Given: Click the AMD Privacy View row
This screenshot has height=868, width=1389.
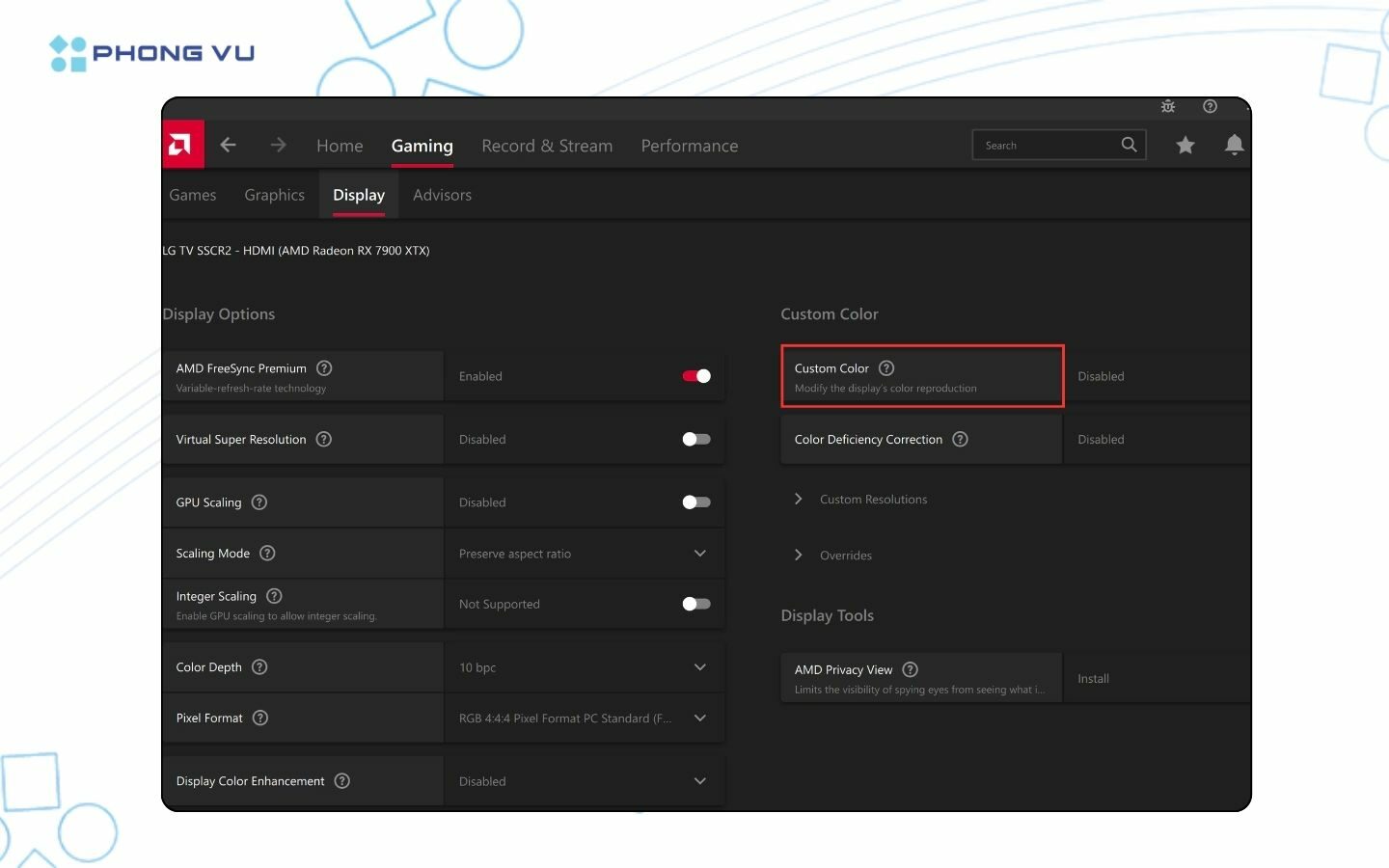Looking at the screenshot, I should [921, 678].
